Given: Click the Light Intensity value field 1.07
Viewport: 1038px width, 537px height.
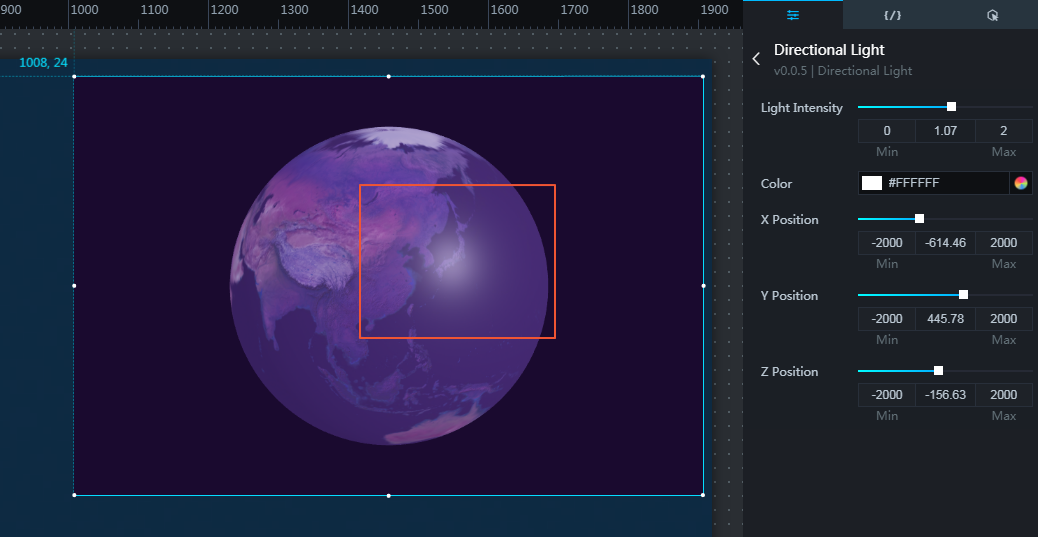Looking at the screenshot, I should click(945, 131).
